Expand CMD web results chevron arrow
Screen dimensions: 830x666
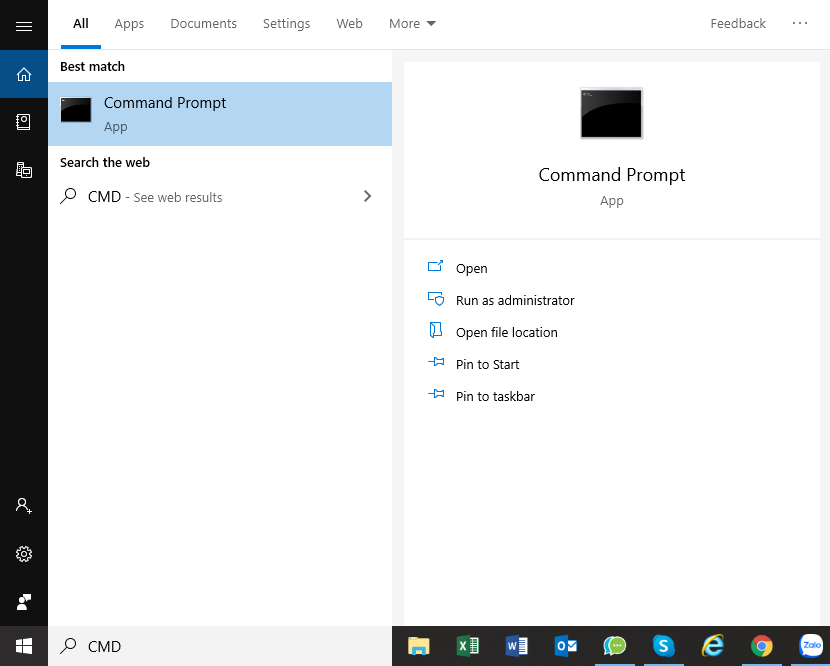(x=367, y=197)
